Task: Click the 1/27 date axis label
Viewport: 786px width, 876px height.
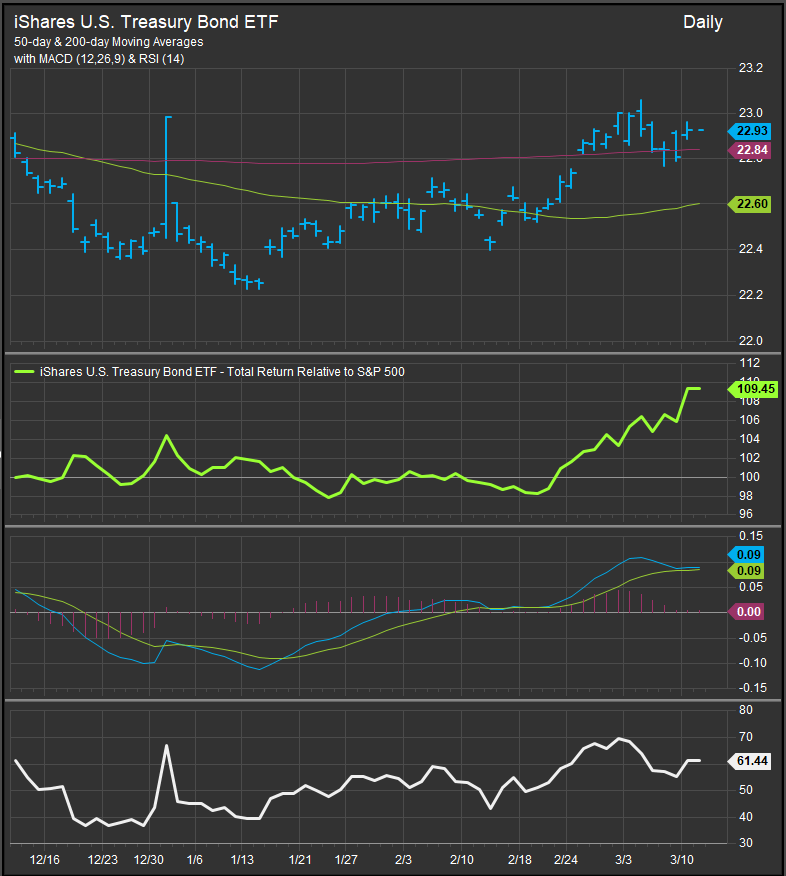Action: pyautogui.click(x=346, y=859)
